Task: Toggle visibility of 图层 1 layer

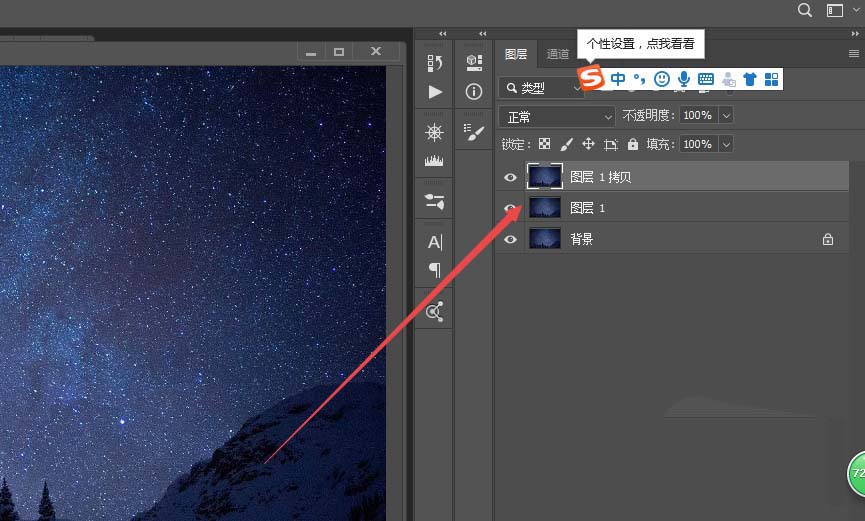Action: click(510, 208)
